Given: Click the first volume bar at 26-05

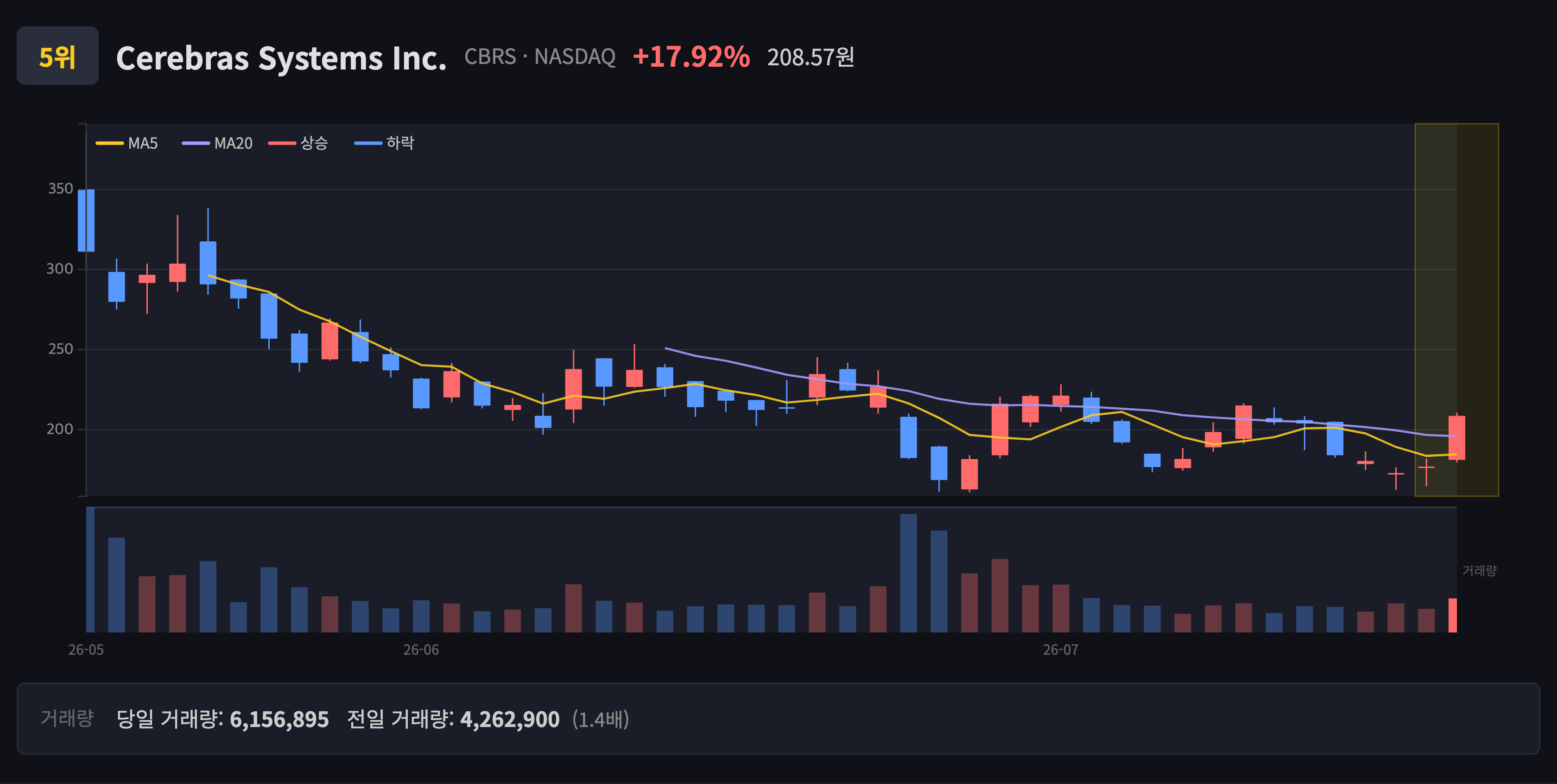Looking at the screenshot, I should [x=91, y=570].
